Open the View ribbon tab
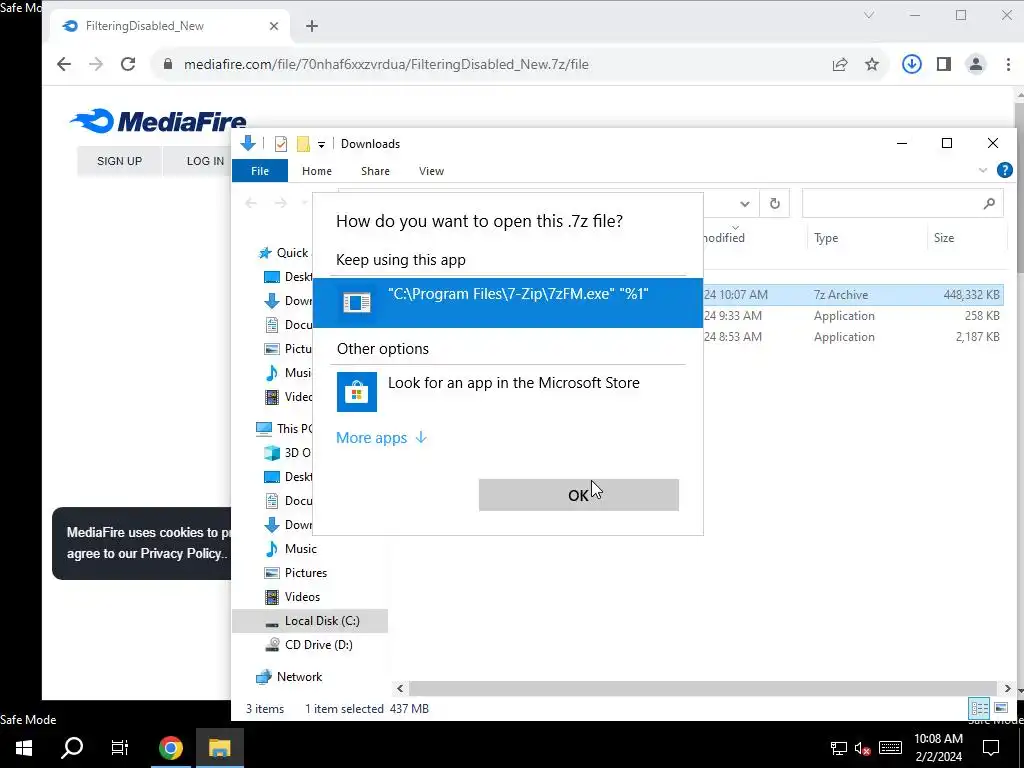Viewport: 1024px width, 768px height. coord(431,171)
